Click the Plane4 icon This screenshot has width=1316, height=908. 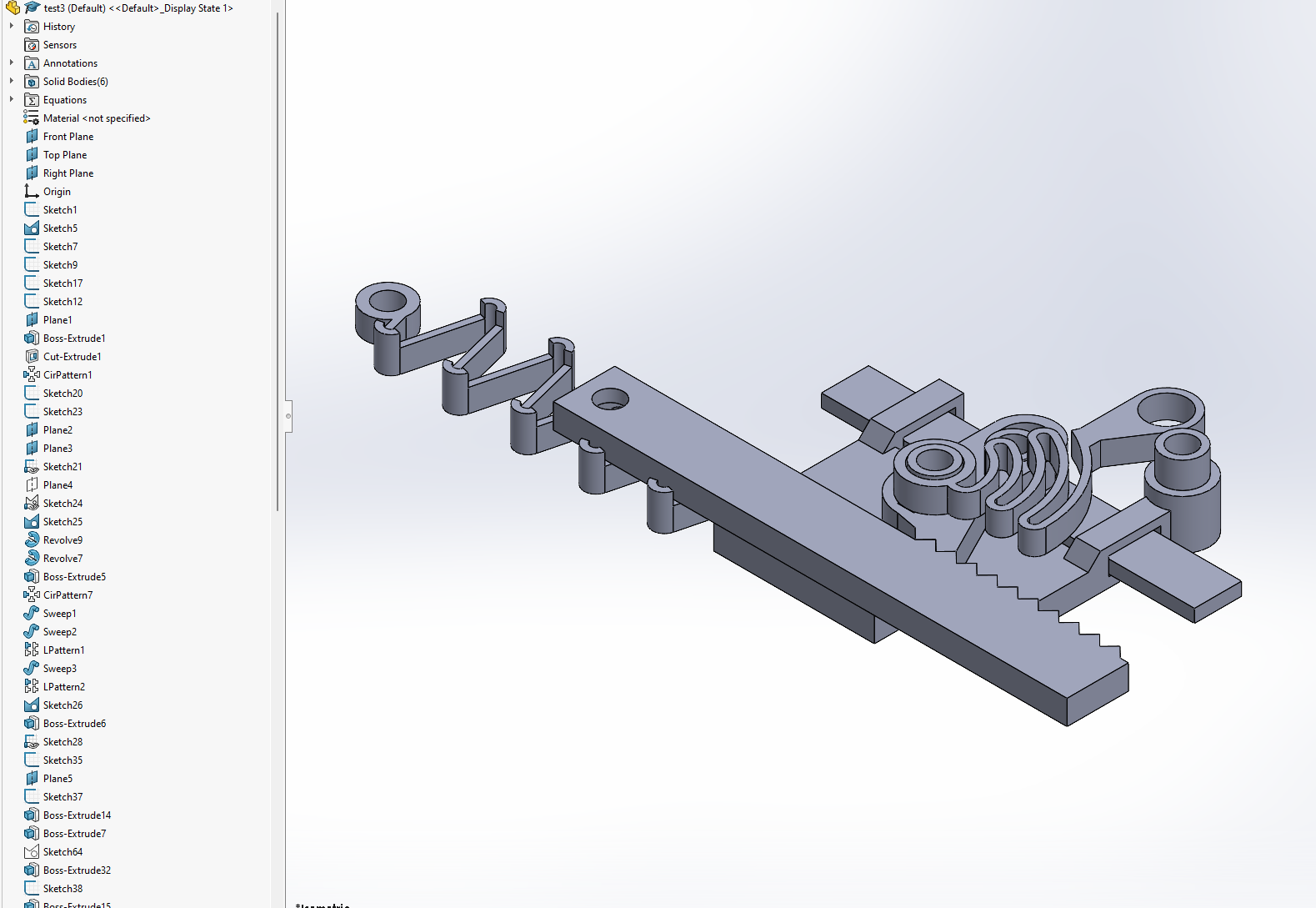tap(32, 485)
